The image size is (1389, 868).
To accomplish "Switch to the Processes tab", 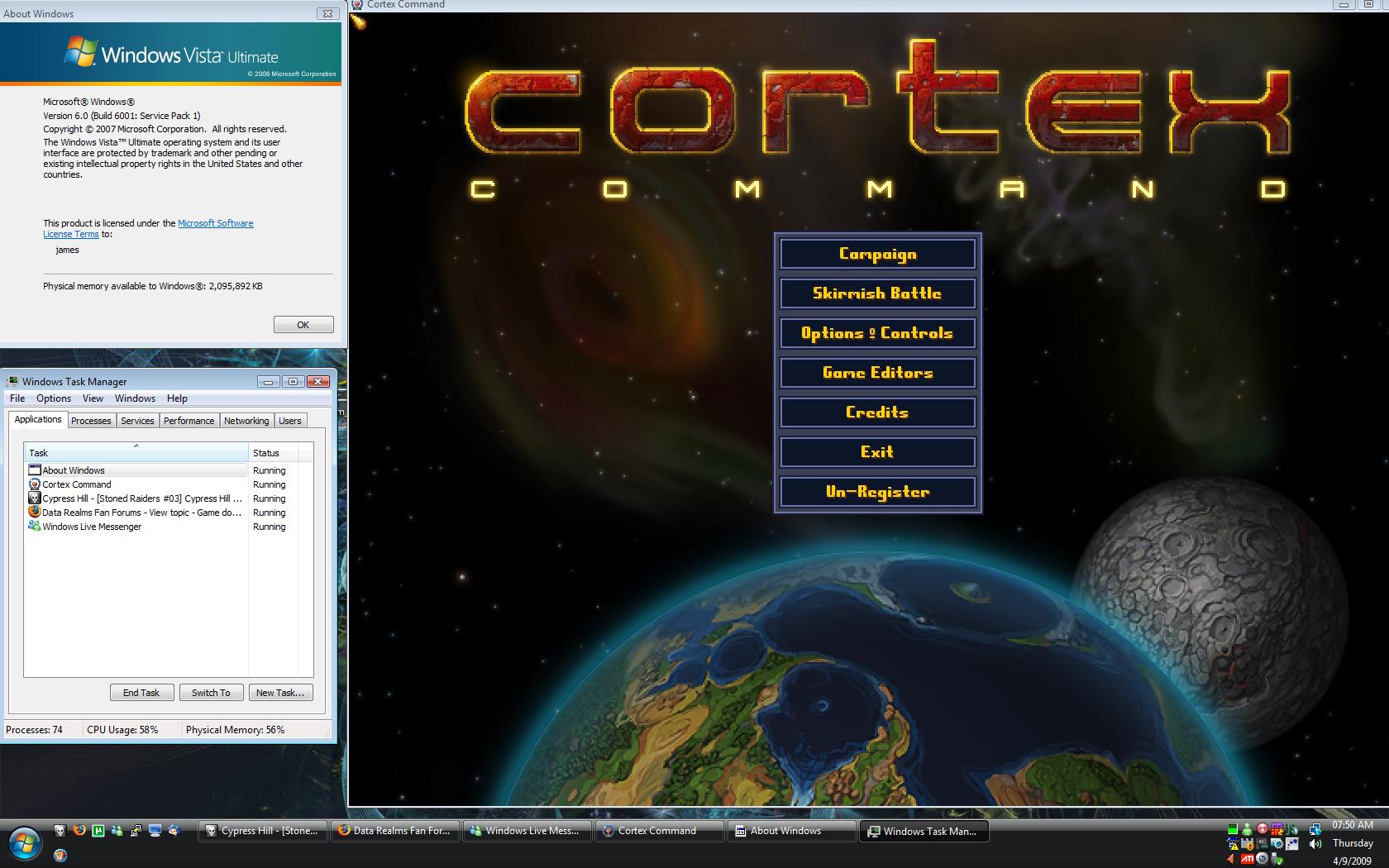I will (x=91, y=421).
